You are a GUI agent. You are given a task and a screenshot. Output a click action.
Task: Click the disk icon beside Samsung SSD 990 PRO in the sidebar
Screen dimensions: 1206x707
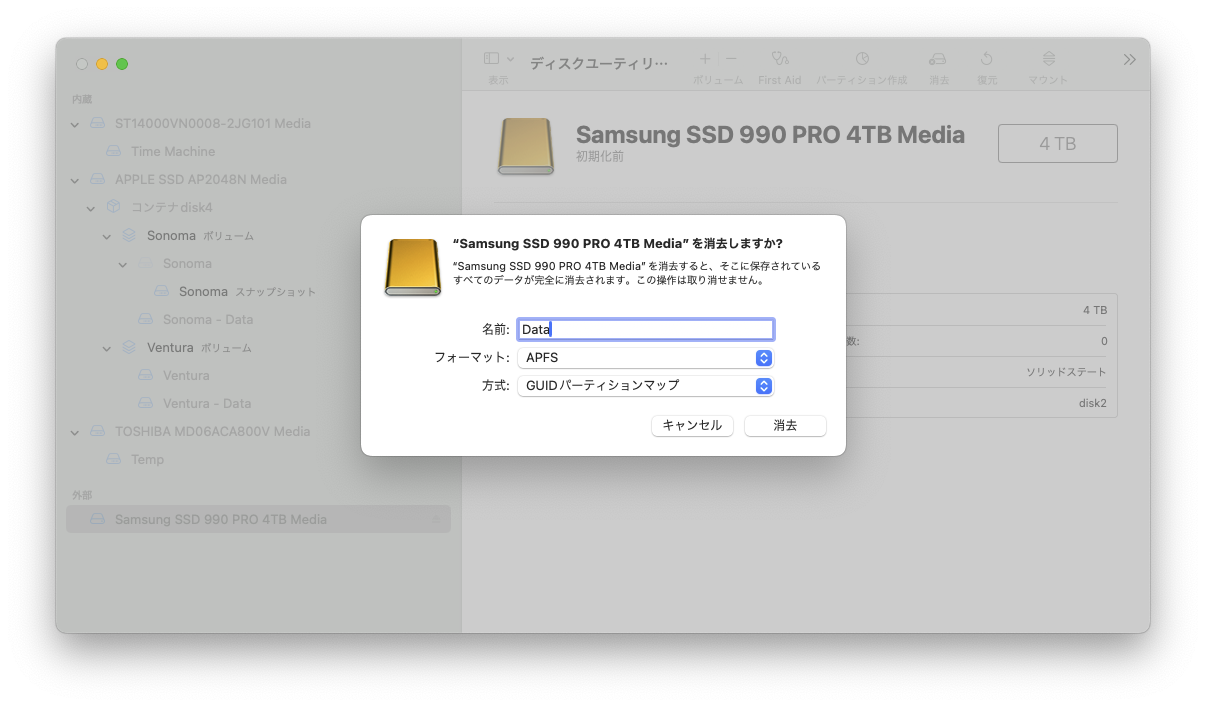[97, 519]
